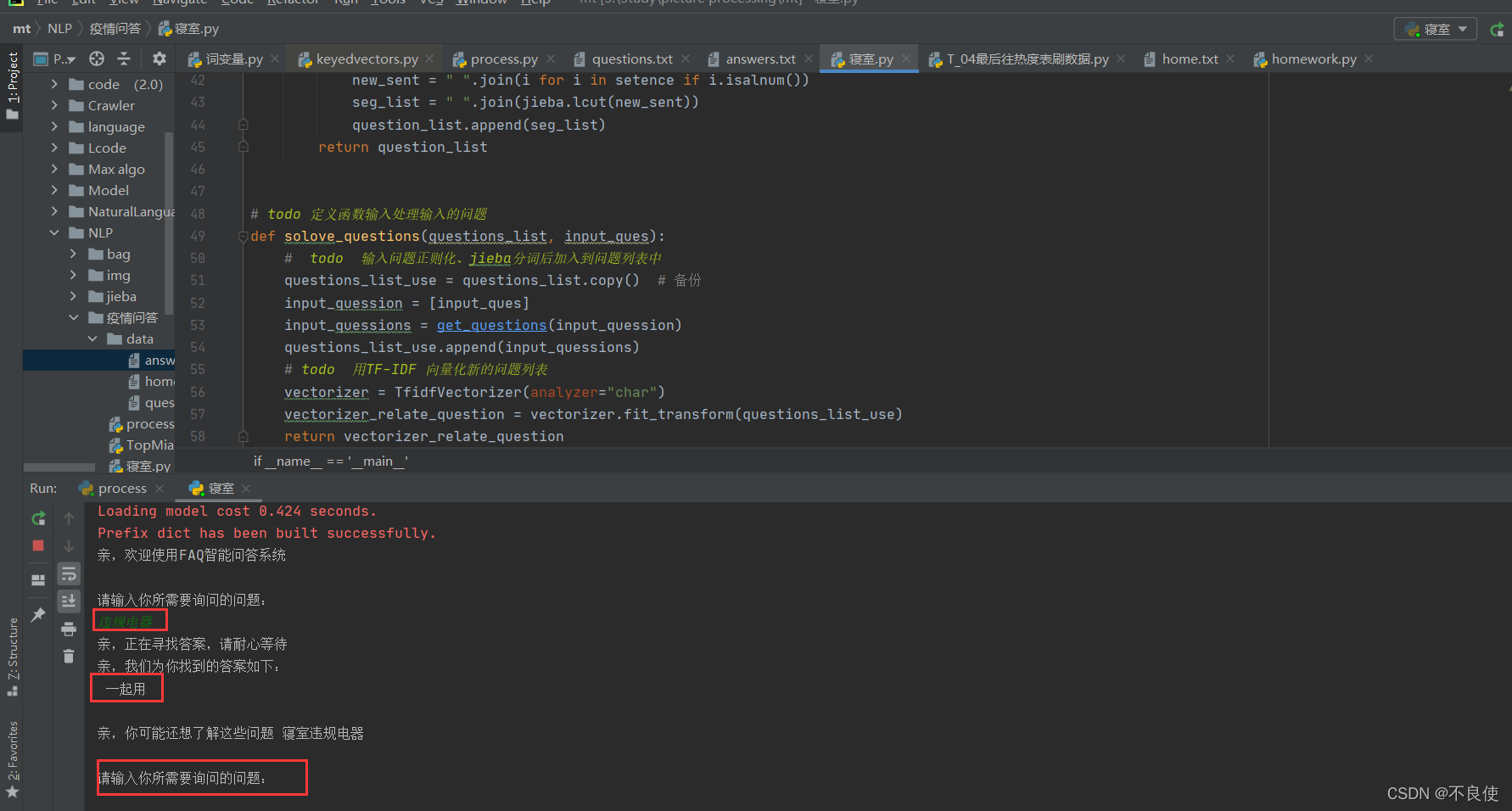Click the if __name__ breadcrumb
The height and width of the screenshot is (811, 1512).
tap(331, 461)
